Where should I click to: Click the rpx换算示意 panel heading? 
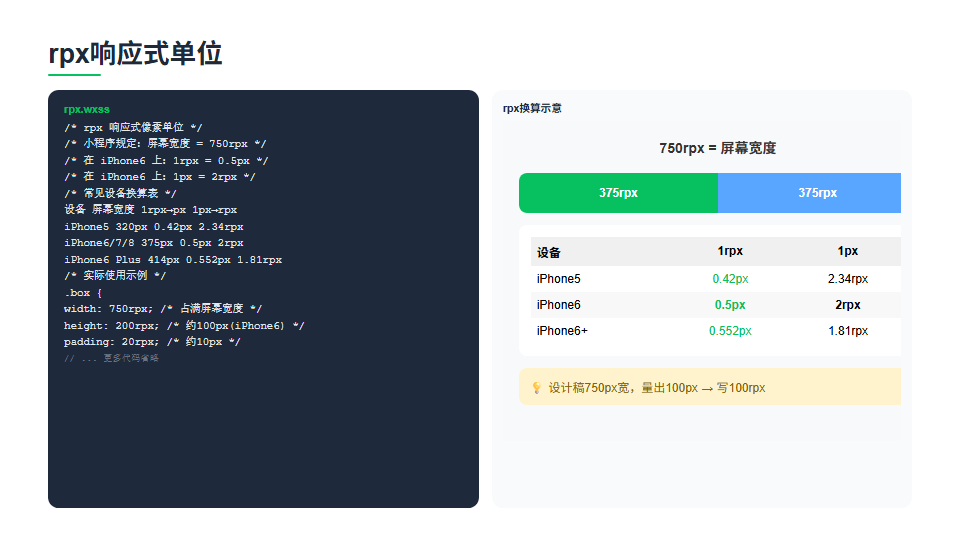[532, 108]
